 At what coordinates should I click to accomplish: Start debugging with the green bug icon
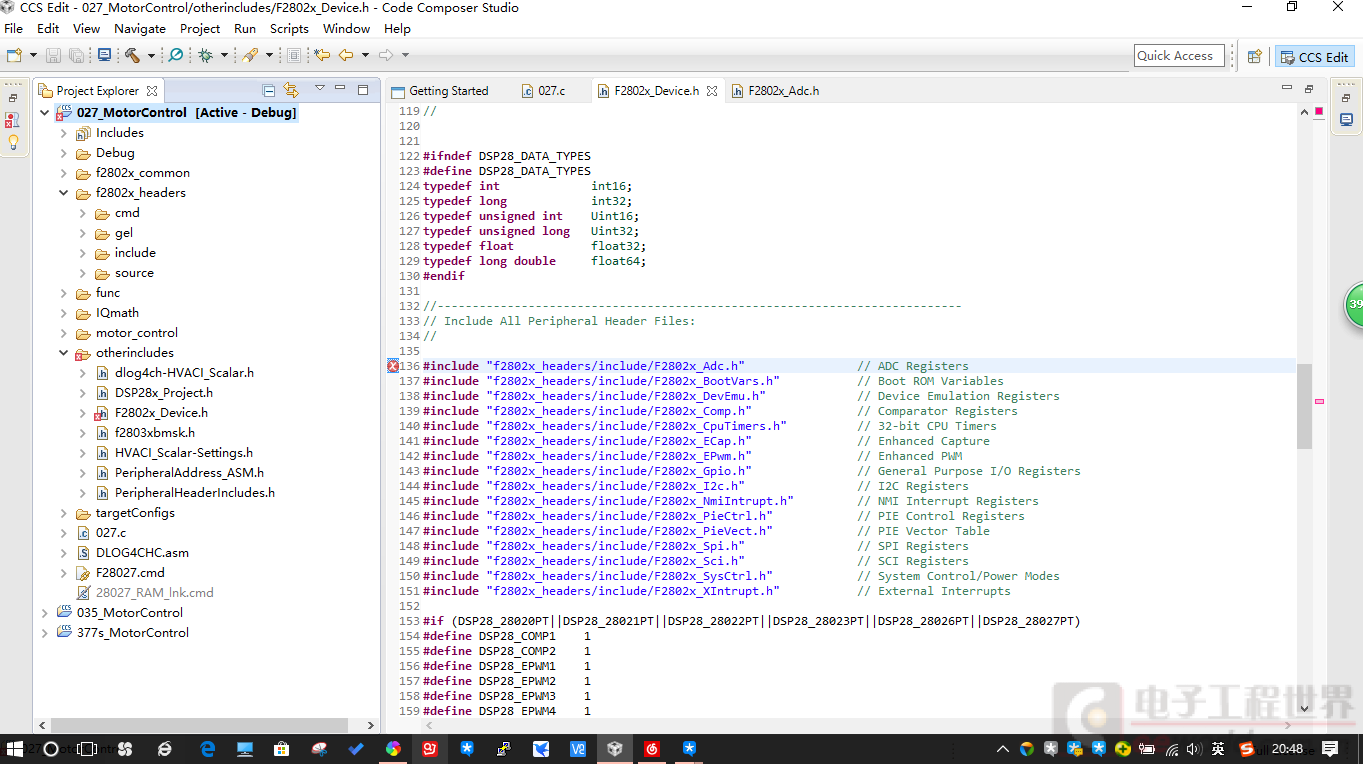point(205,56)
